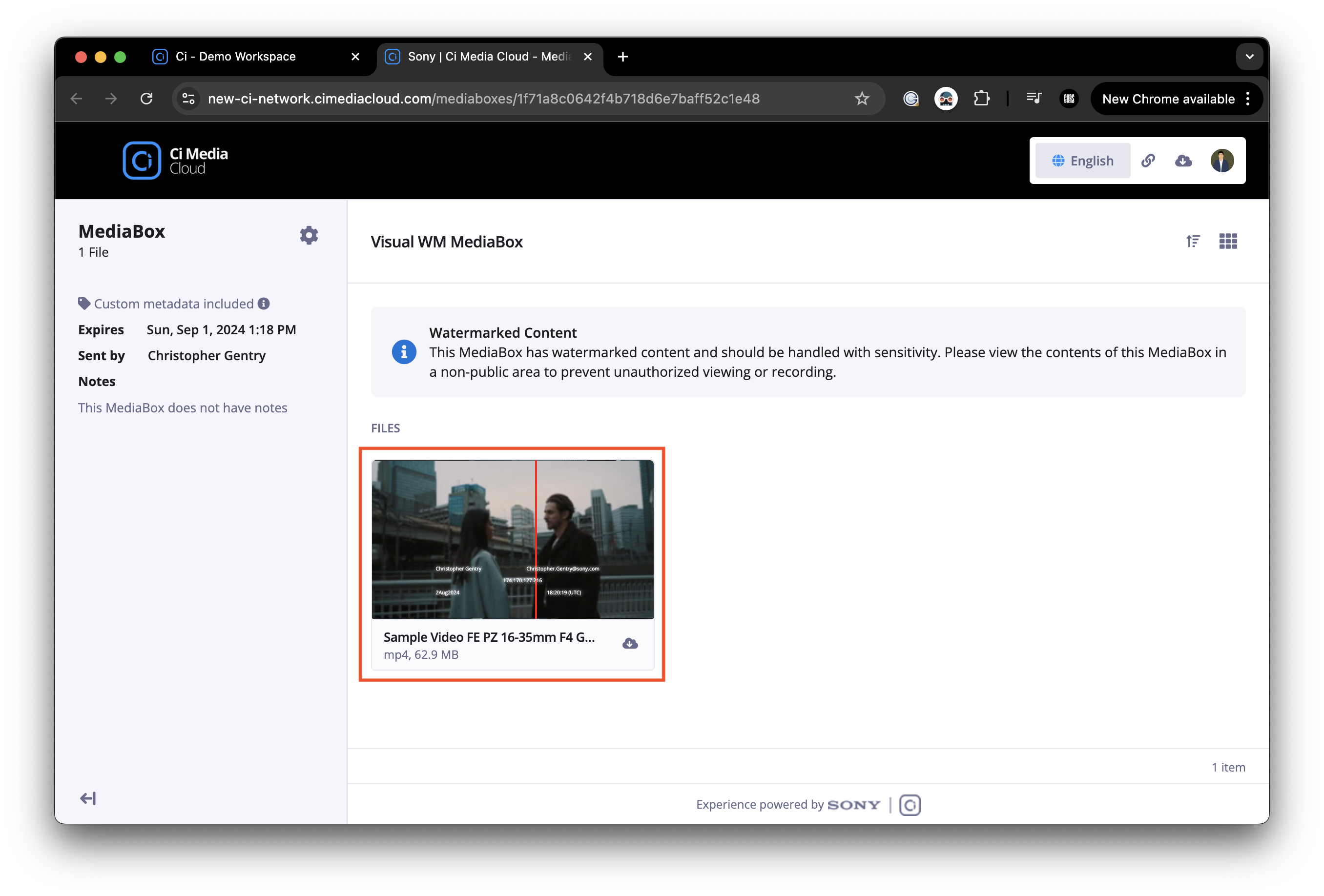
Task: Click the Visual WM MediaBox title
Action: (x=447, y=242)
